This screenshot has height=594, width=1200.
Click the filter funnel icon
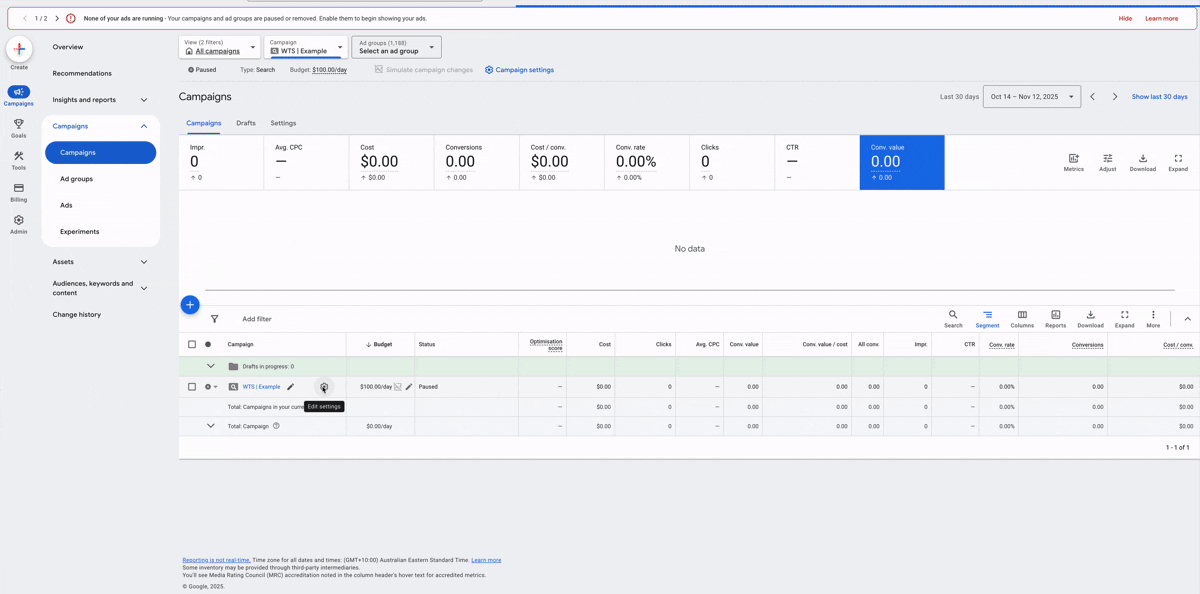214,319
